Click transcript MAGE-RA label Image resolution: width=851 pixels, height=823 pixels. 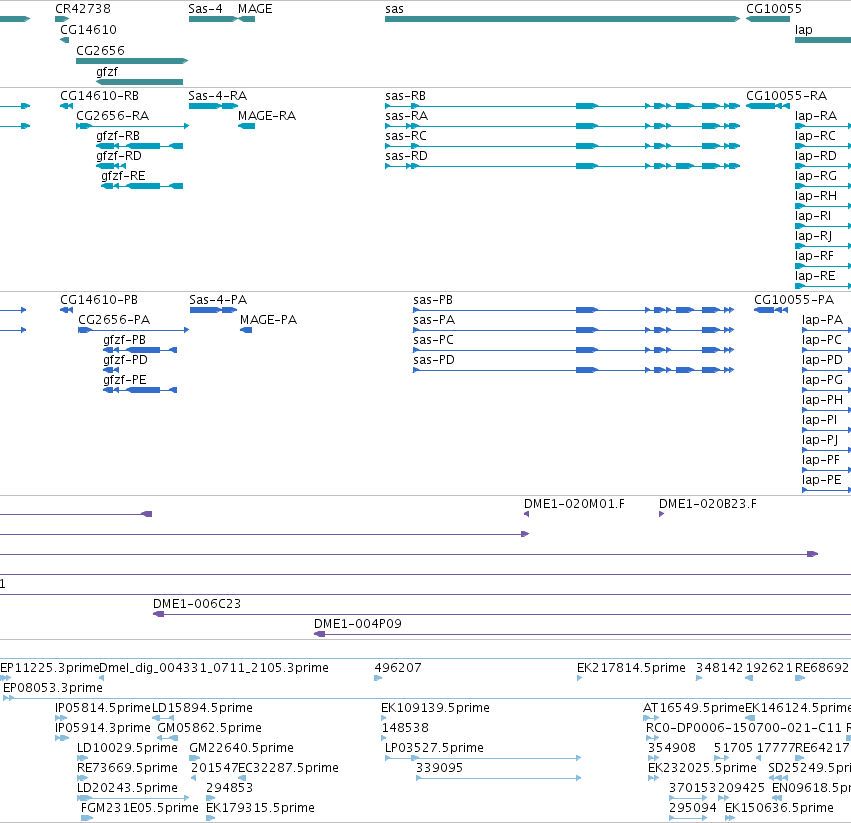[267, 116]
